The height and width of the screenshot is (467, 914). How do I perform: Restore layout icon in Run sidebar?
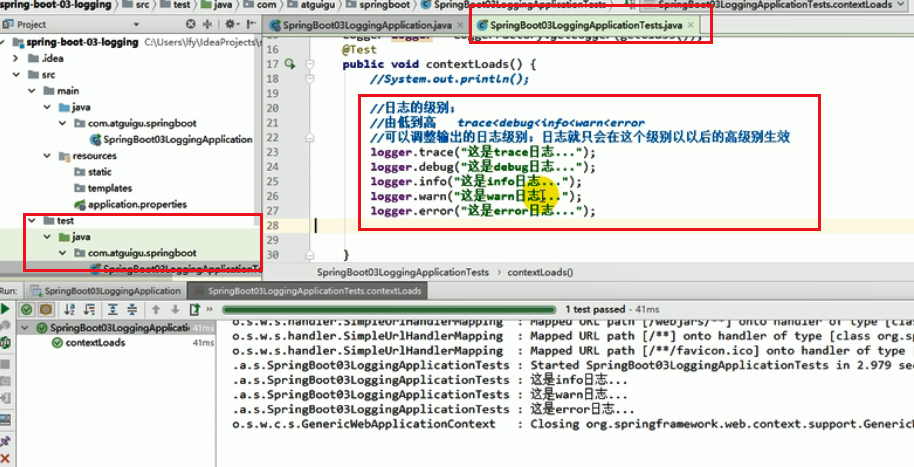click(5, 419)
